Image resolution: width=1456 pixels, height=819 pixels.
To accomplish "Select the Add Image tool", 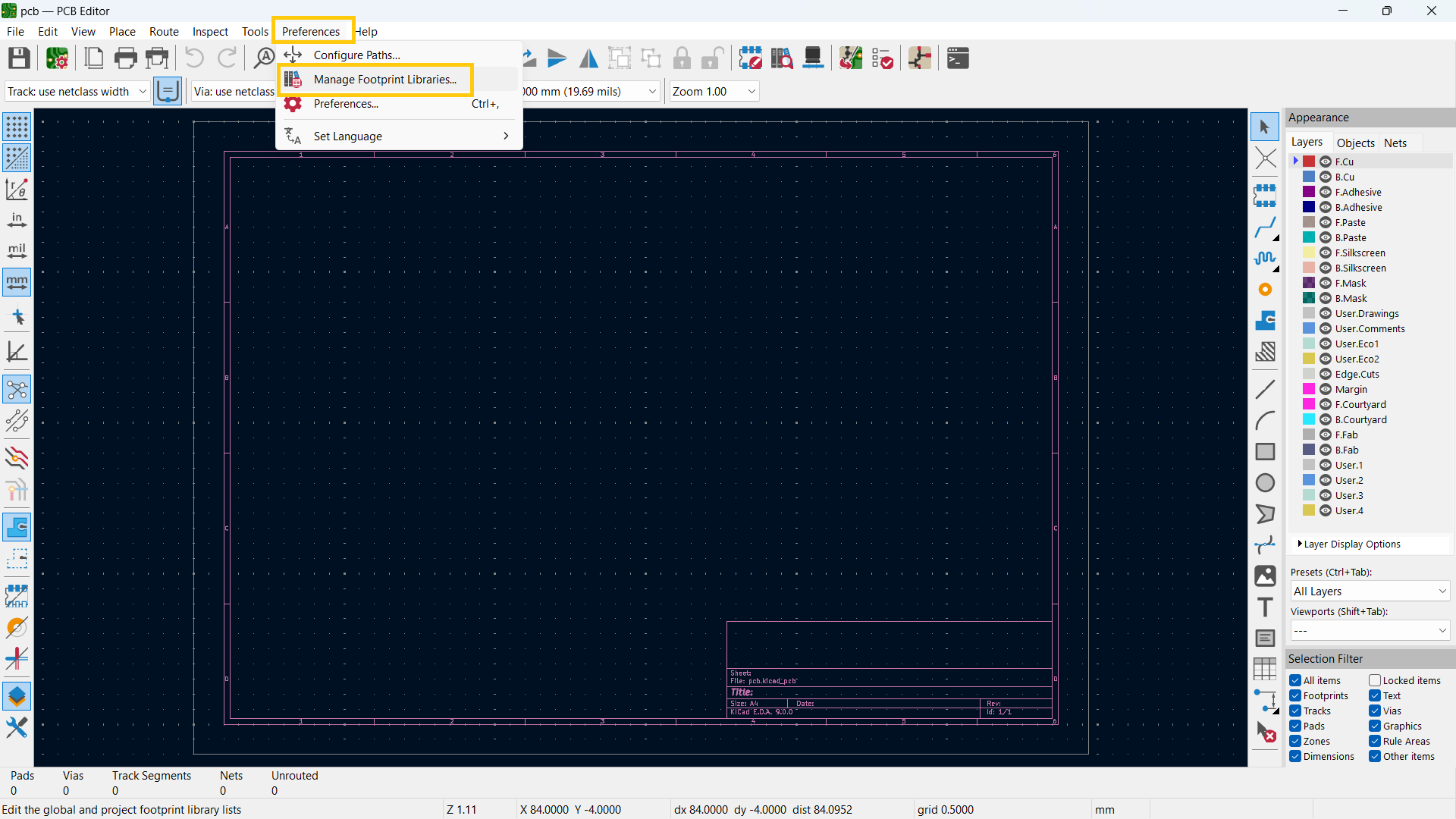I will coord(1265,576).
